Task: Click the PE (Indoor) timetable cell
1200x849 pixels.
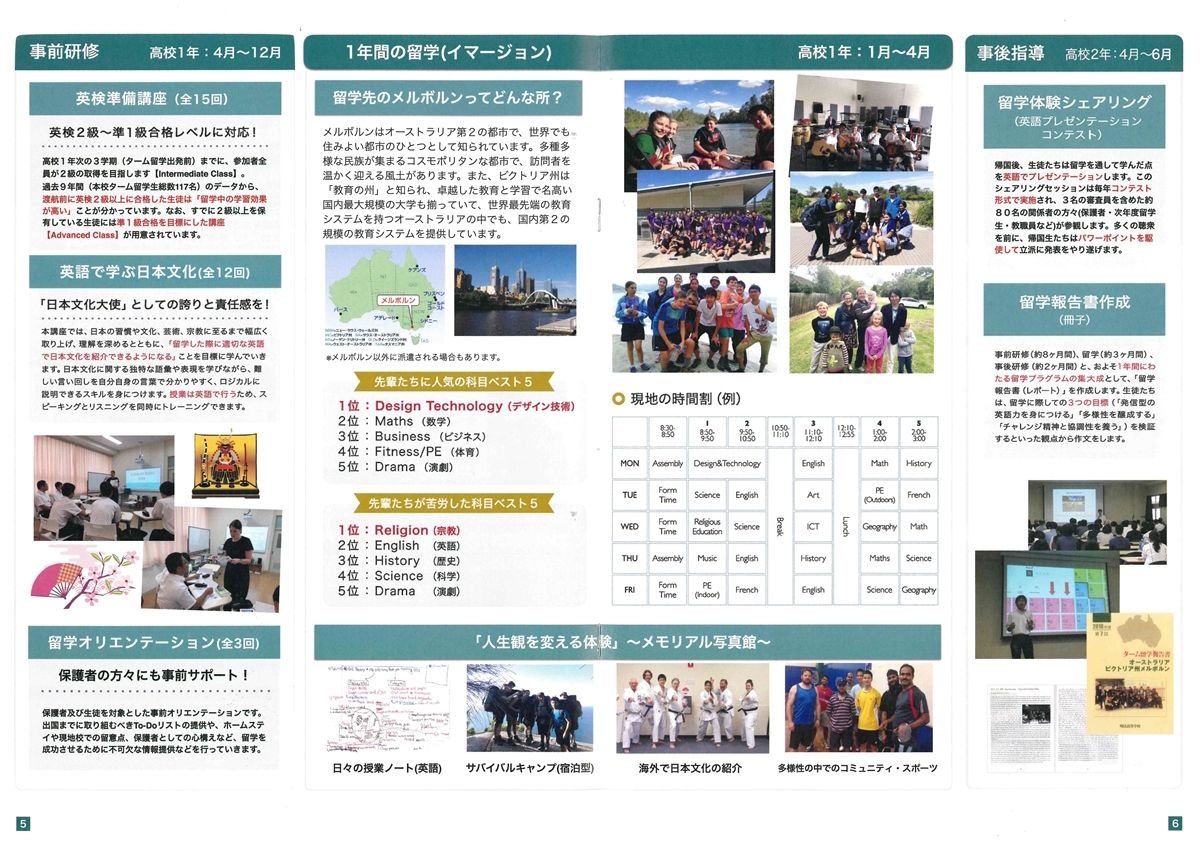Action: point(707,590)
